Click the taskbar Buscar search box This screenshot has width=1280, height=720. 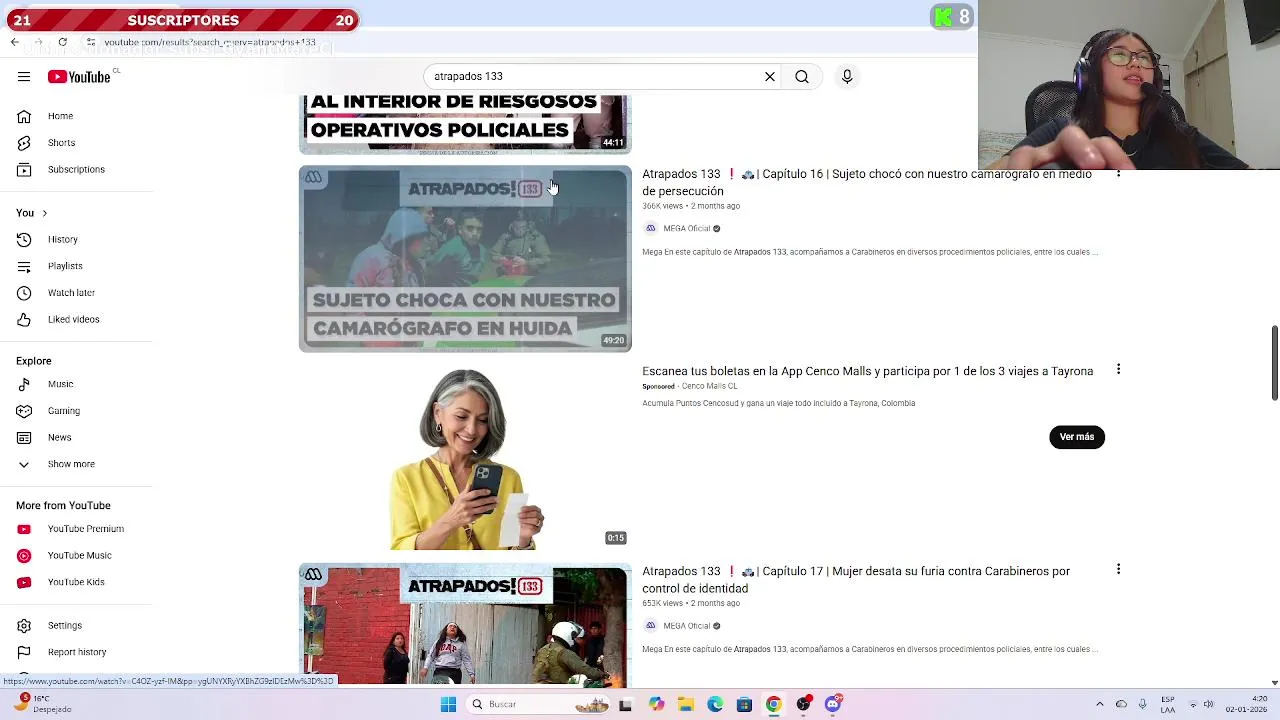pyautogui.click(x=539, y=704)
